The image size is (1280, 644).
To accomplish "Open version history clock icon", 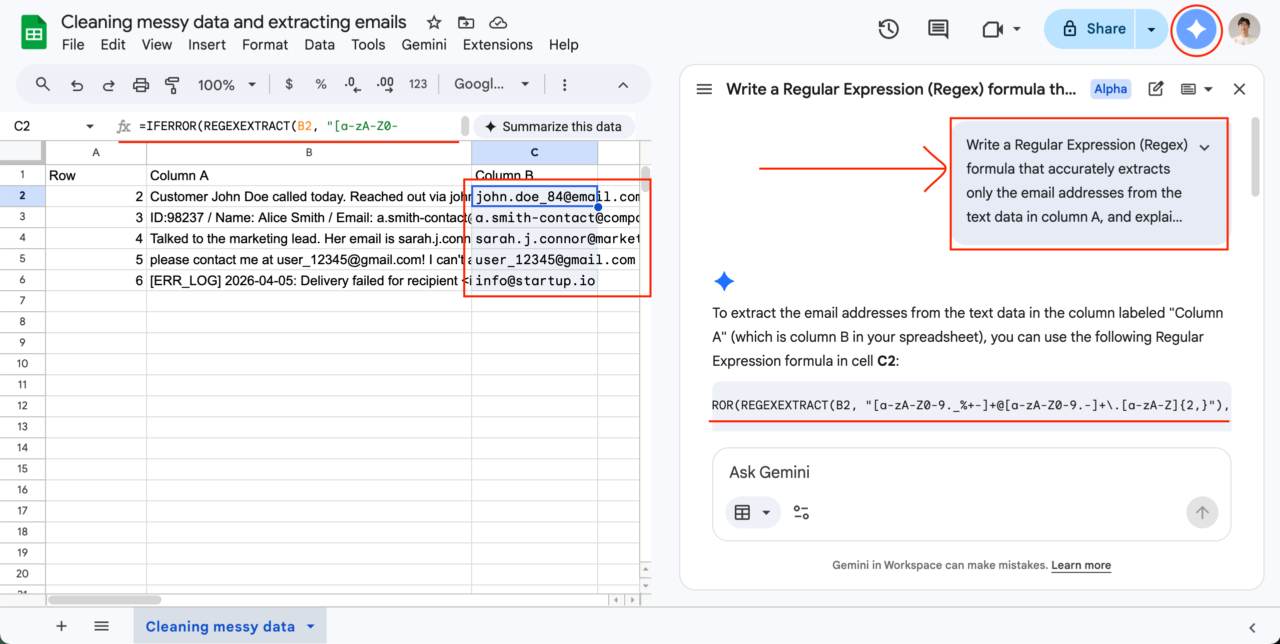I will pos(888,30).
